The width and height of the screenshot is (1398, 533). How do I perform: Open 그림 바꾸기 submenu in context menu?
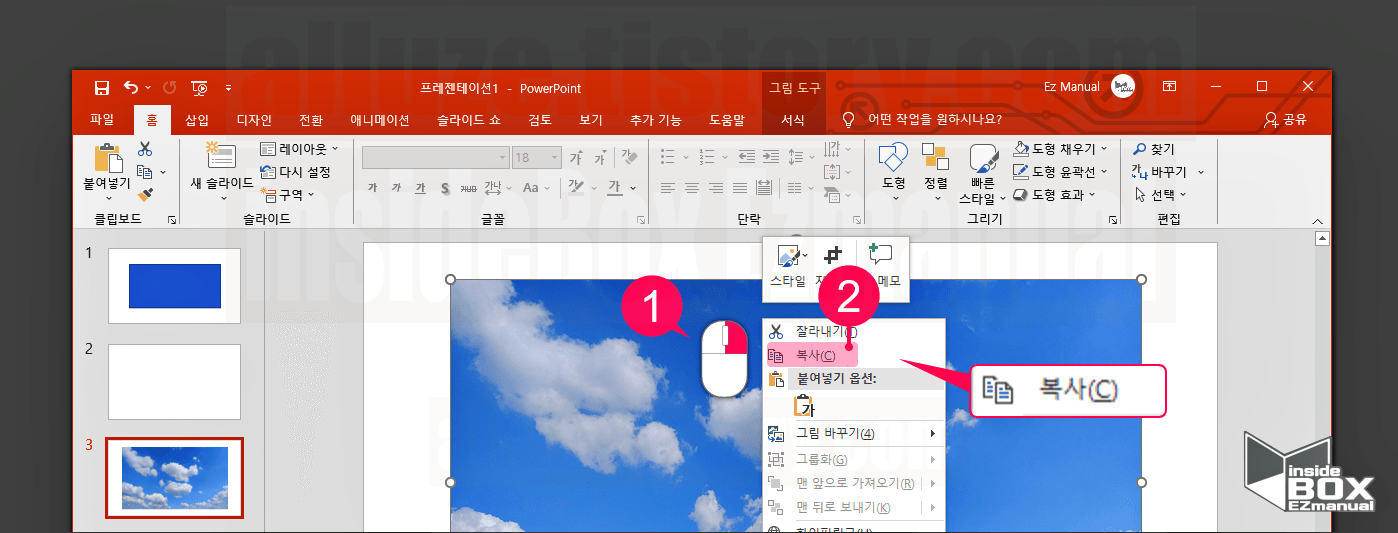point(854,433)
